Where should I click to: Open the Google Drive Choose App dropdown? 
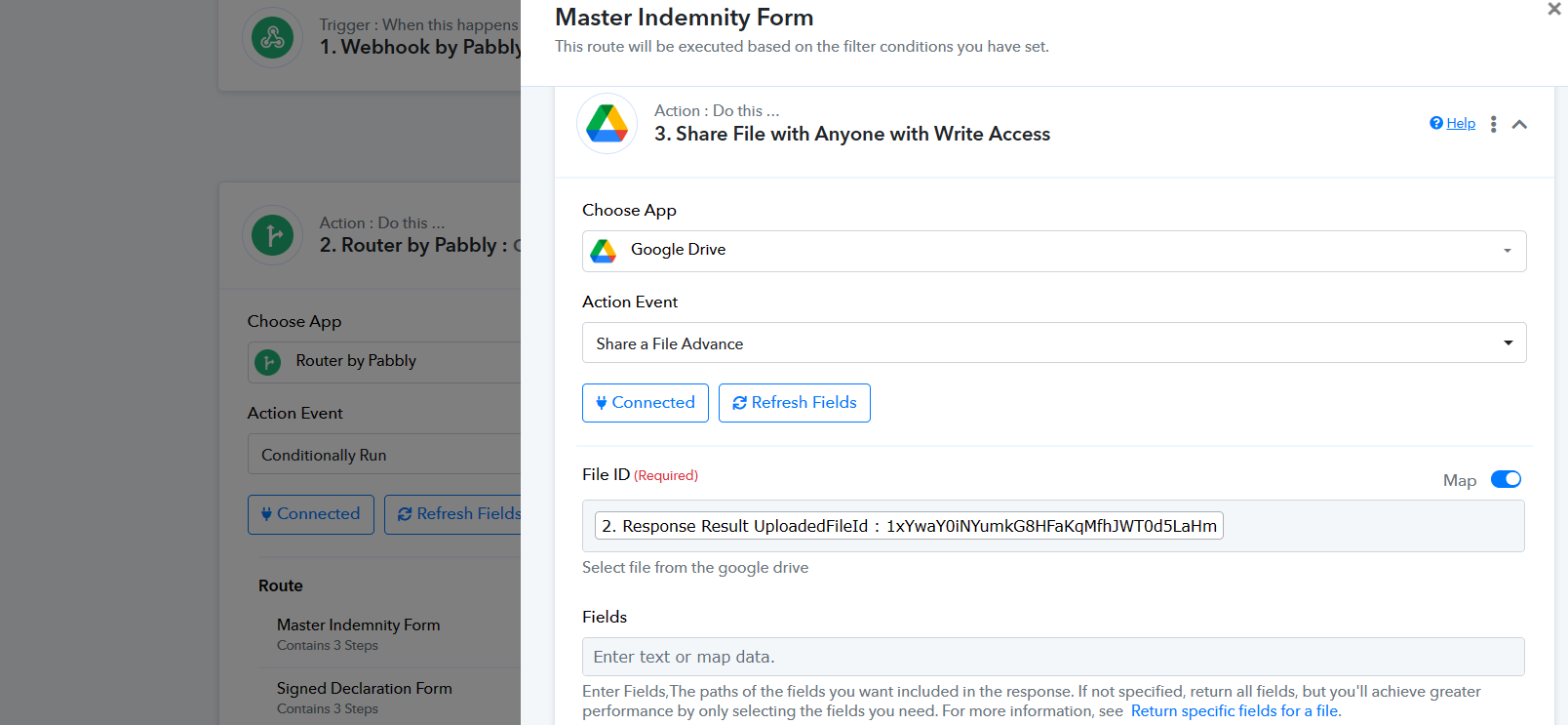[1054, 251]
